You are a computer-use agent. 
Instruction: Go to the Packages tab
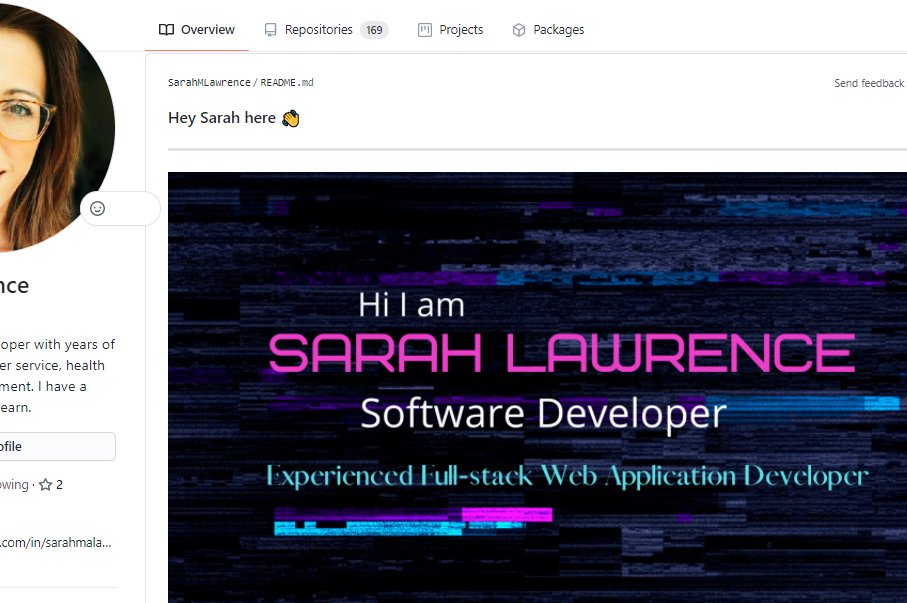click(548, 30)
